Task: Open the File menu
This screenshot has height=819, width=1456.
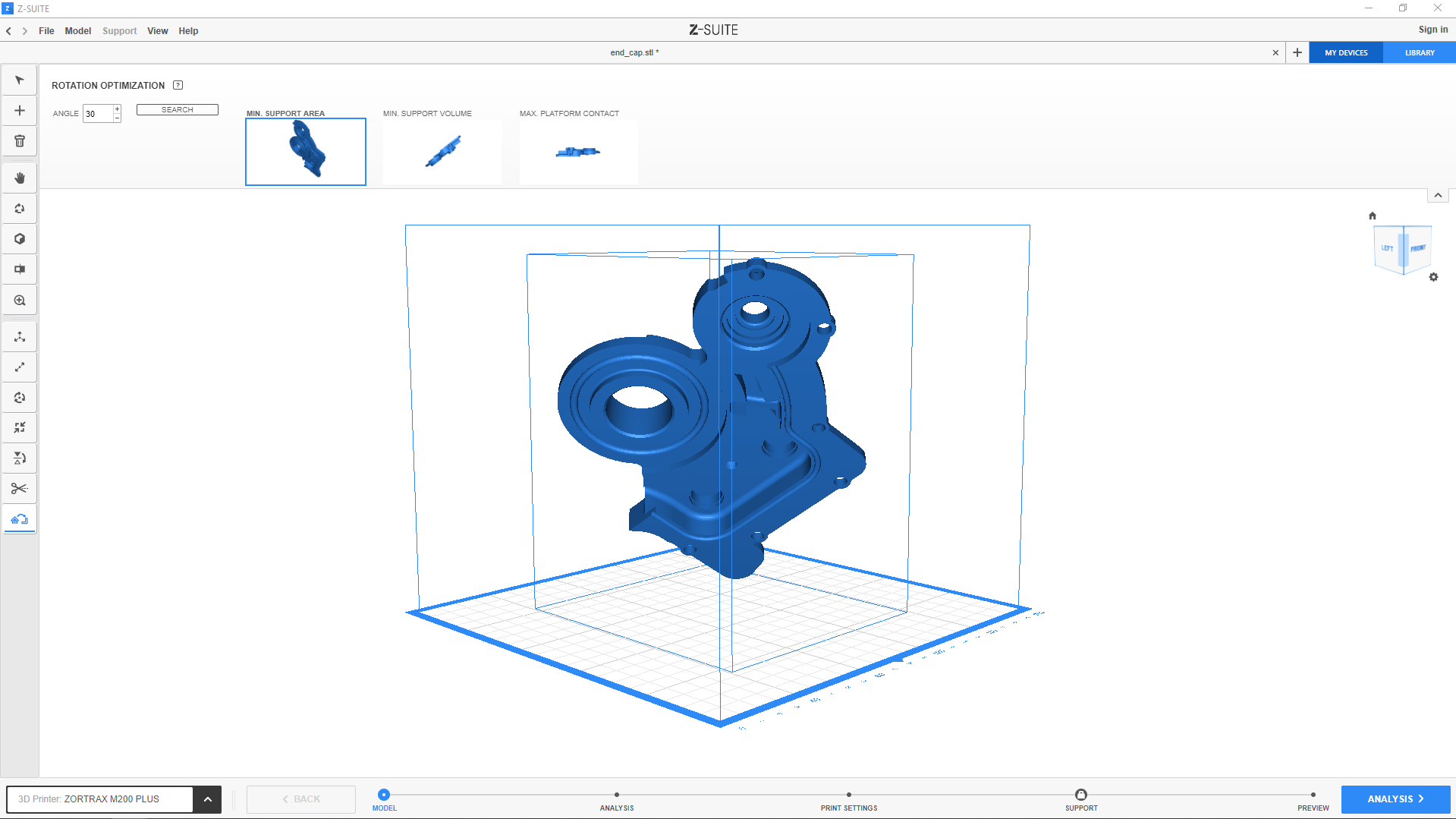Action: pyautogui.click(x=46, y=31)
